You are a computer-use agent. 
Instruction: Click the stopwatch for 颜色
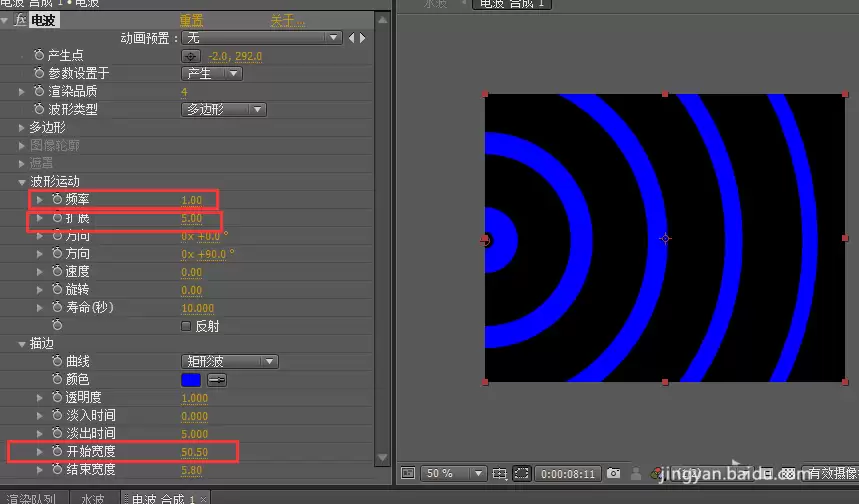coord(57,379)
